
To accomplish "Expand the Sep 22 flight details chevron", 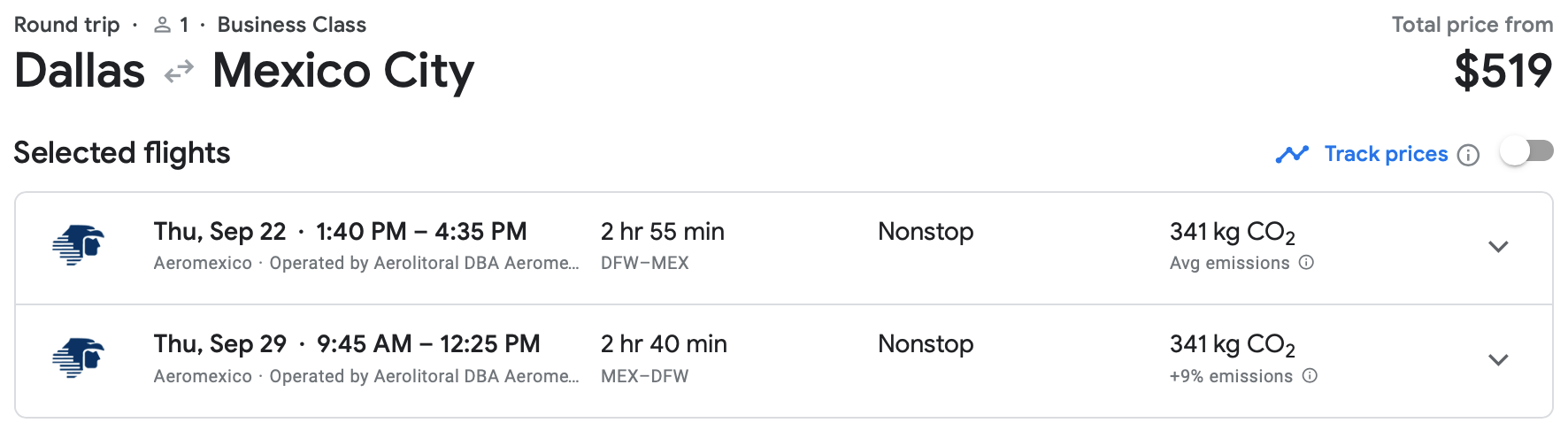I will (1498, 247).
